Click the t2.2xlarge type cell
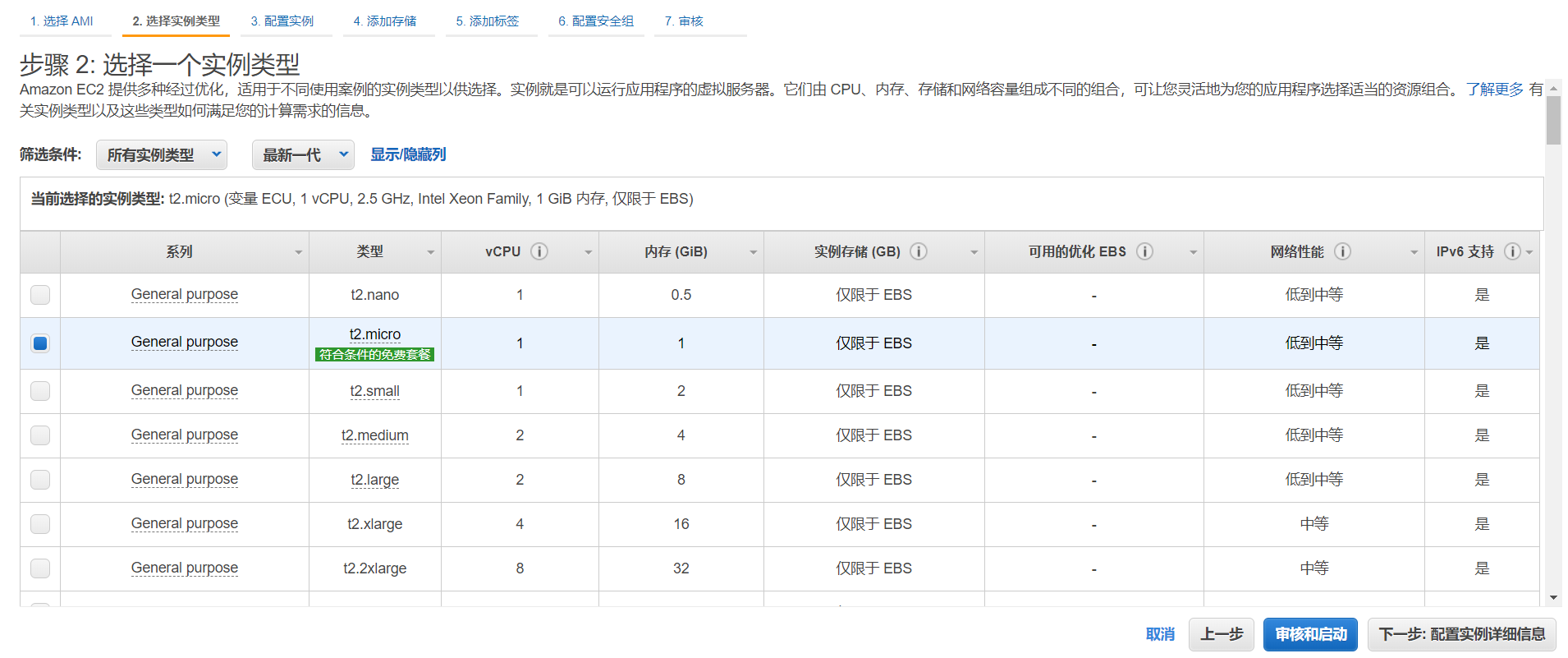This screenshot has width=1568, height=658. pos(375,568)
